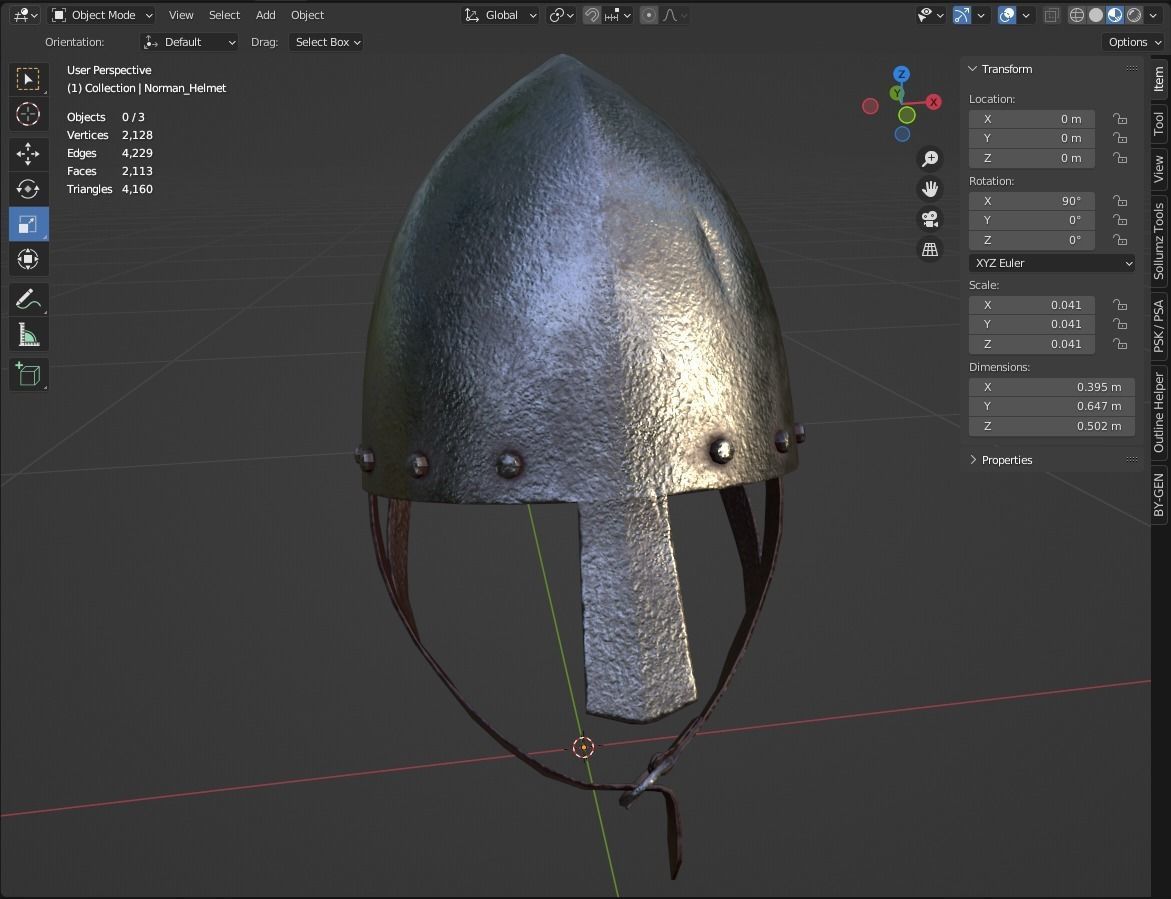Toggle lock on Rotation X
The width and height of the screenshot is (1171, 899).
[x=1119, y=201]
